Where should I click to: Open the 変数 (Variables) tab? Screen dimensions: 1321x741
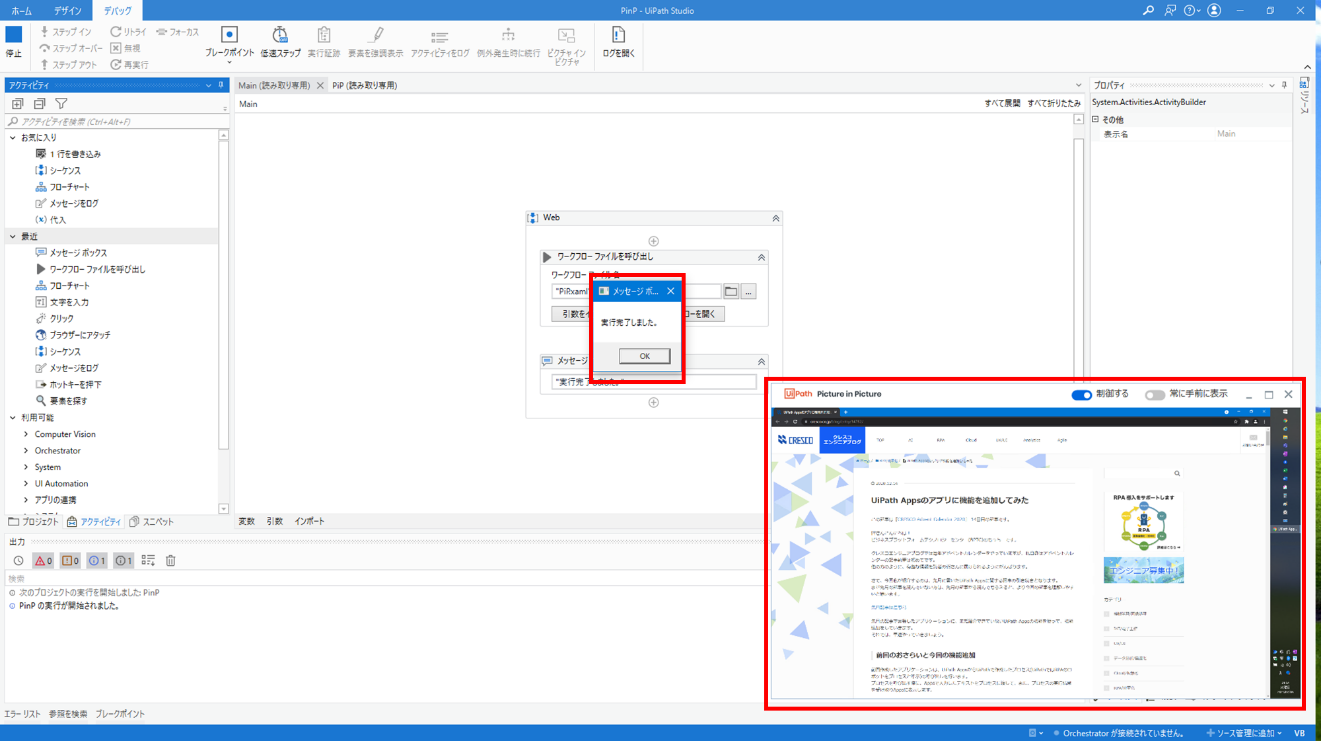pos(246,522)
